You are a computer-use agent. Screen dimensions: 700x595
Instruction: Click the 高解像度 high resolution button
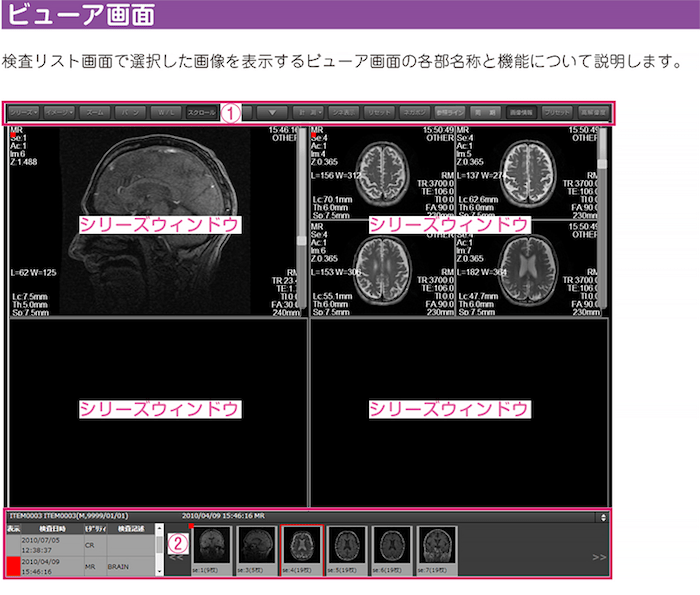593,113
